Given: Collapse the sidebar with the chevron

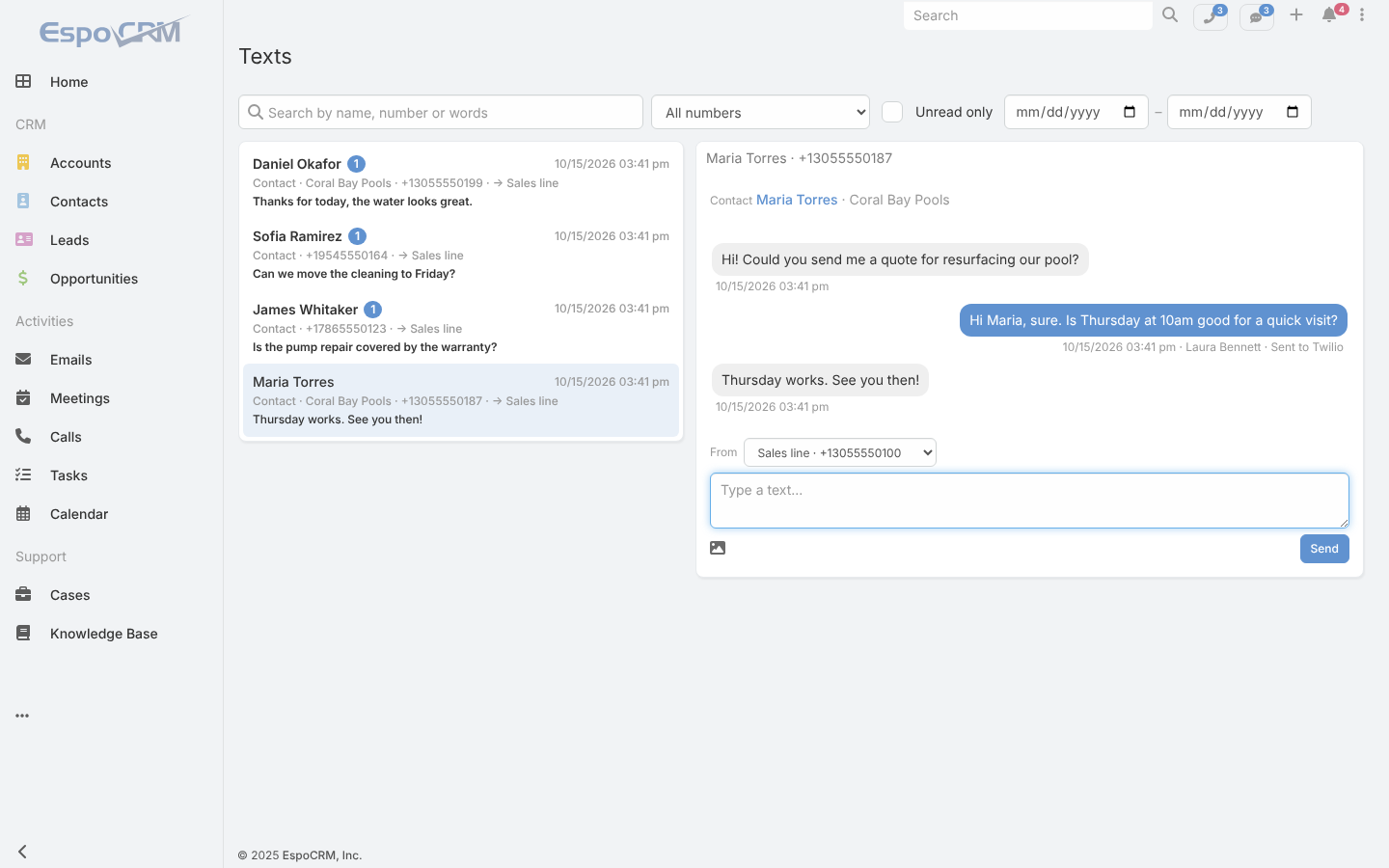Looking at the screenshot, I should coord(22,852).
